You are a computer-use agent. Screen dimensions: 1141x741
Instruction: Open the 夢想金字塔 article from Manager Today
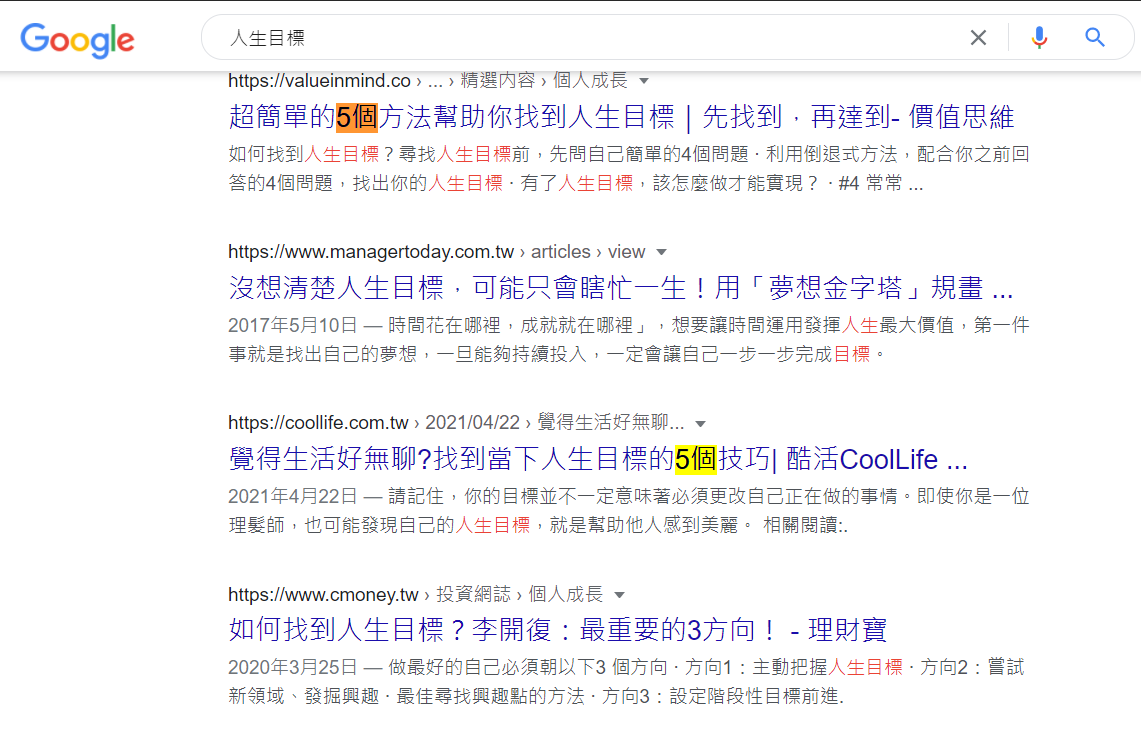(618, 288)
